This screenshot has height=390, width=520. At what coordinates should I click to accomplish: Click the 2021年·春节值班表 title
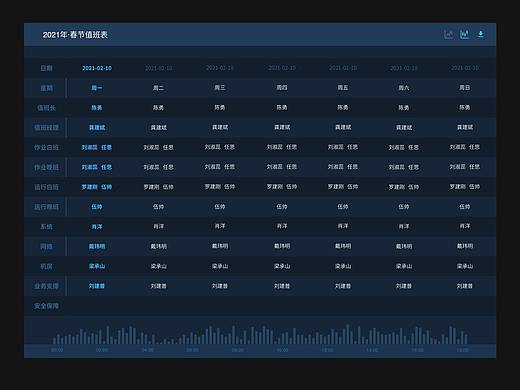point(75,35)
